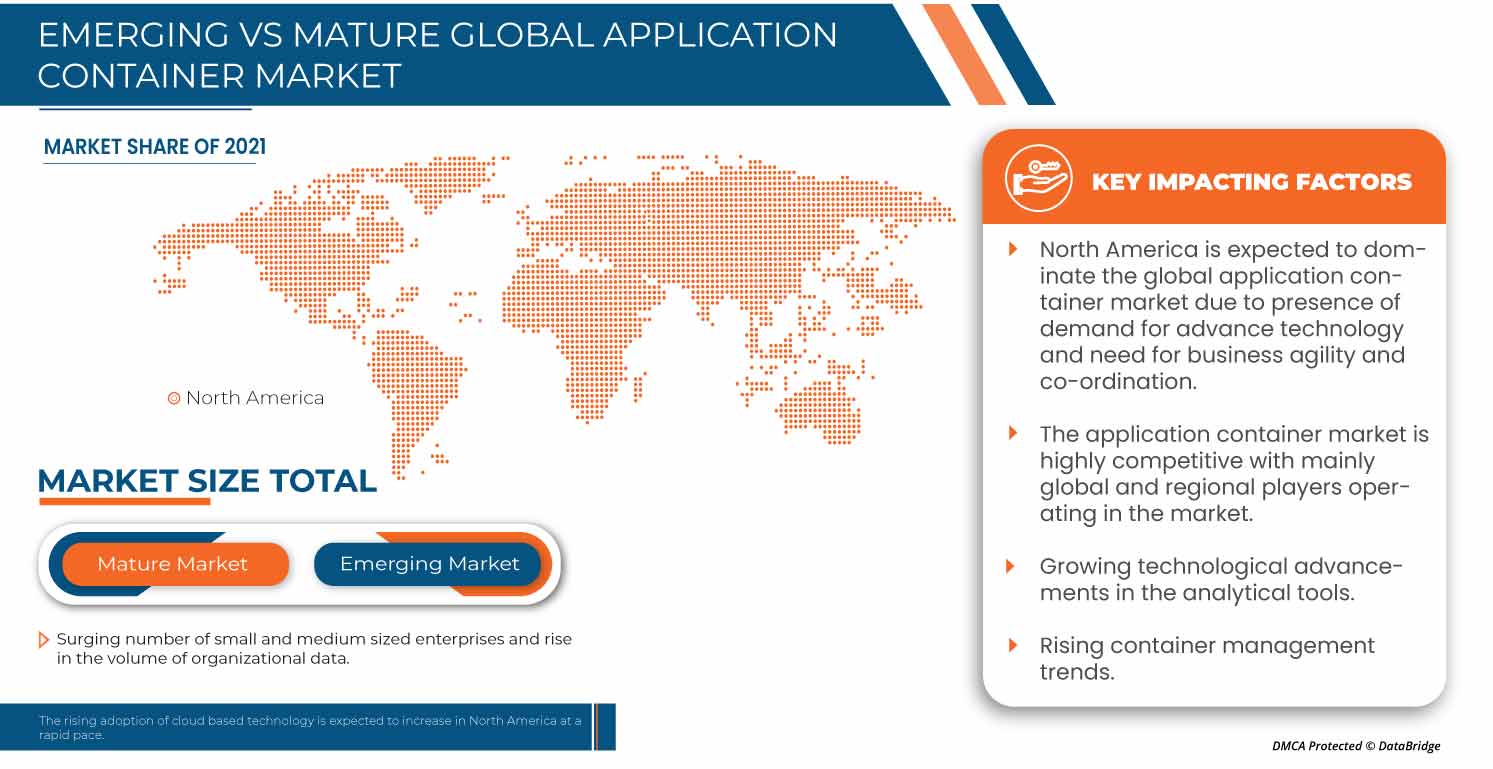The image size is (1493, 769).
Task: Click the "KEY IMPACTING FACTORS" header text
Action: (x=1251, y=182)
